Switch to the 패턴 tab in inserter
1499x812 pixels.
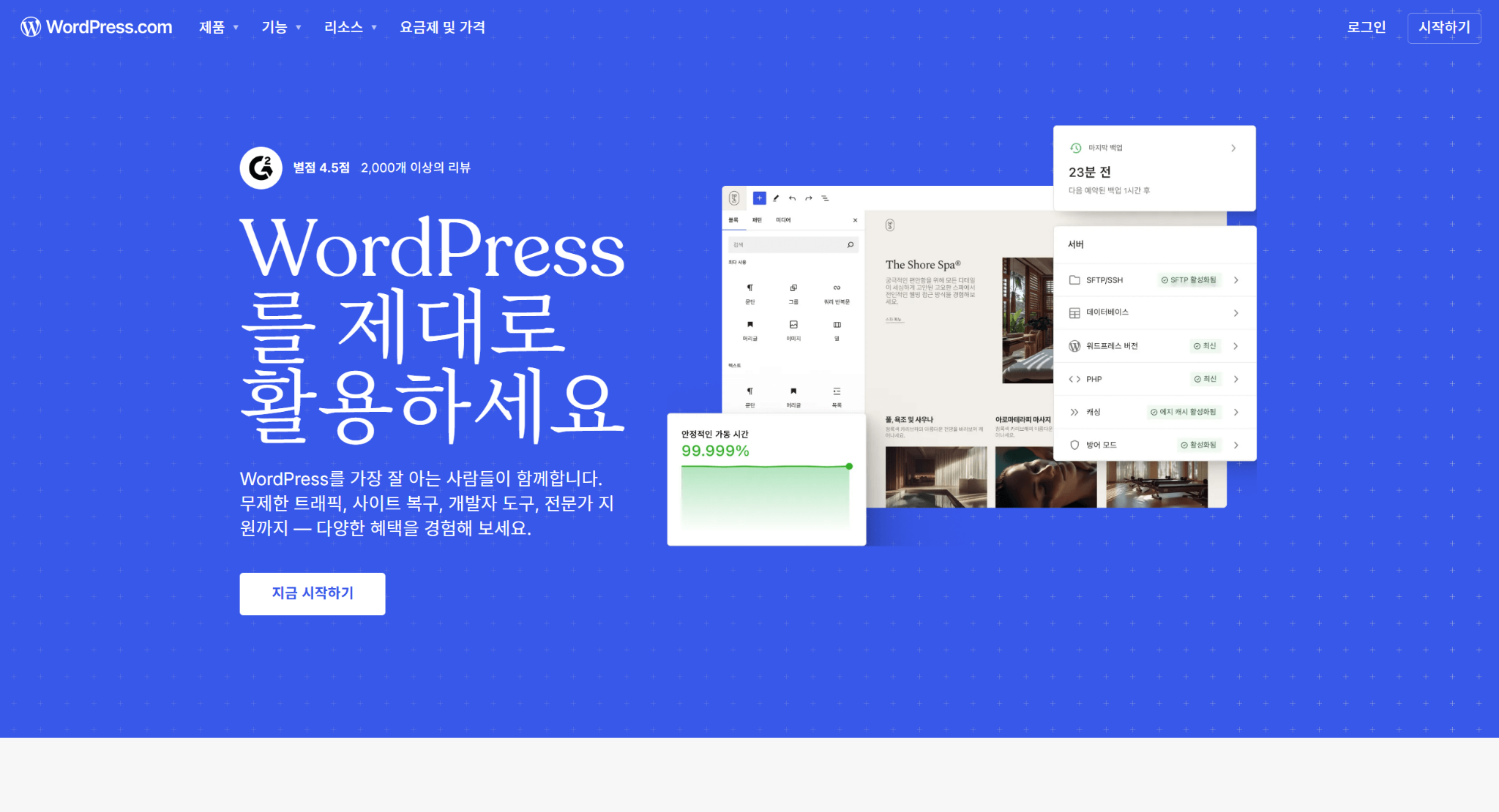click(757, 220)
